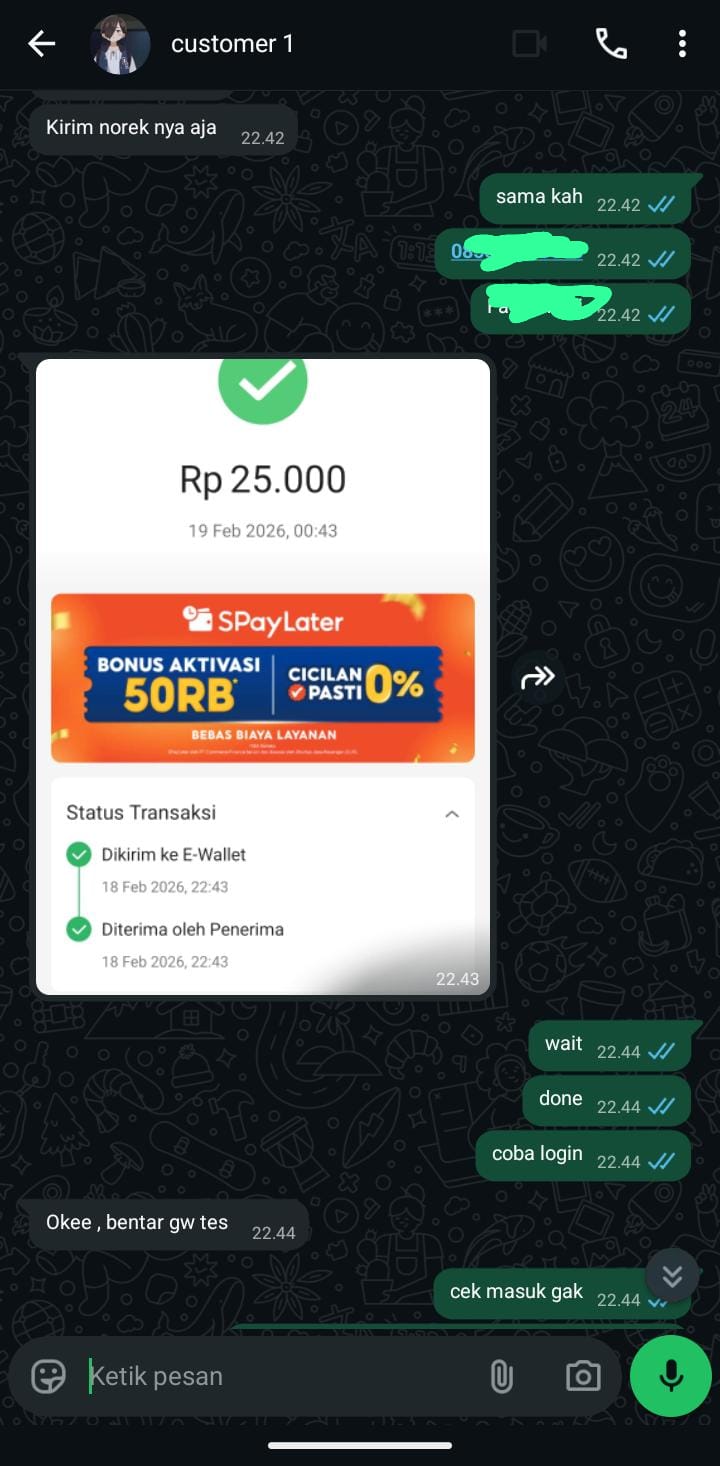Image resolution: width=720 pixels, height=1466 pixels.
Task: Open the emoji sticker picker
Action: pos(48,1377)
